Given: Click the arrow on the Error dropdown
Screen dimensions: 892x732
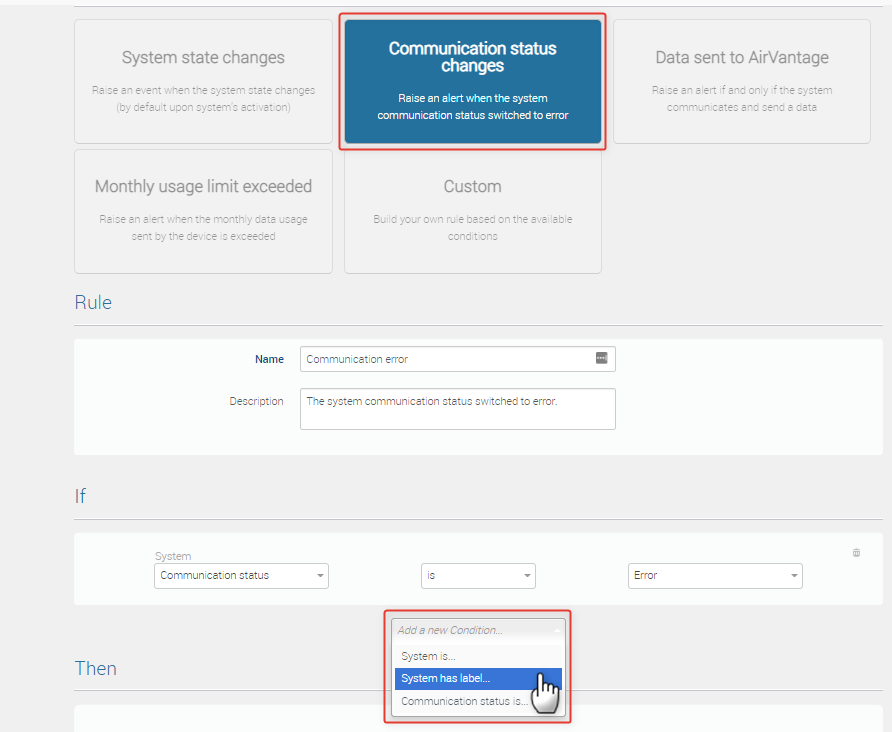Looking at the screenshot, I should [794, 576].
